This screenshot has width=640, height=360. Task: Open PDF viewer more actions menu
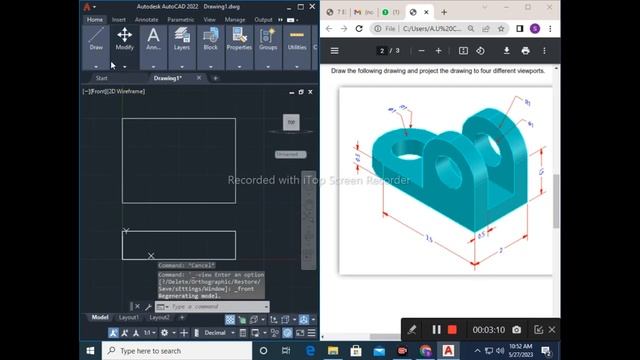click(544, 51)
